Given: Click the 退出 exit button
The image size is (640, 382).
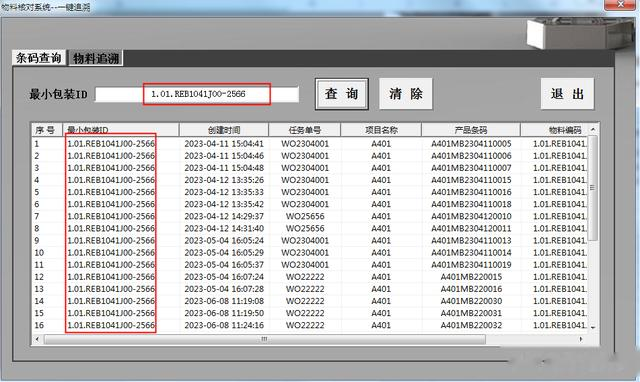Looking at the screenshot, I should (x=567, y=94).
